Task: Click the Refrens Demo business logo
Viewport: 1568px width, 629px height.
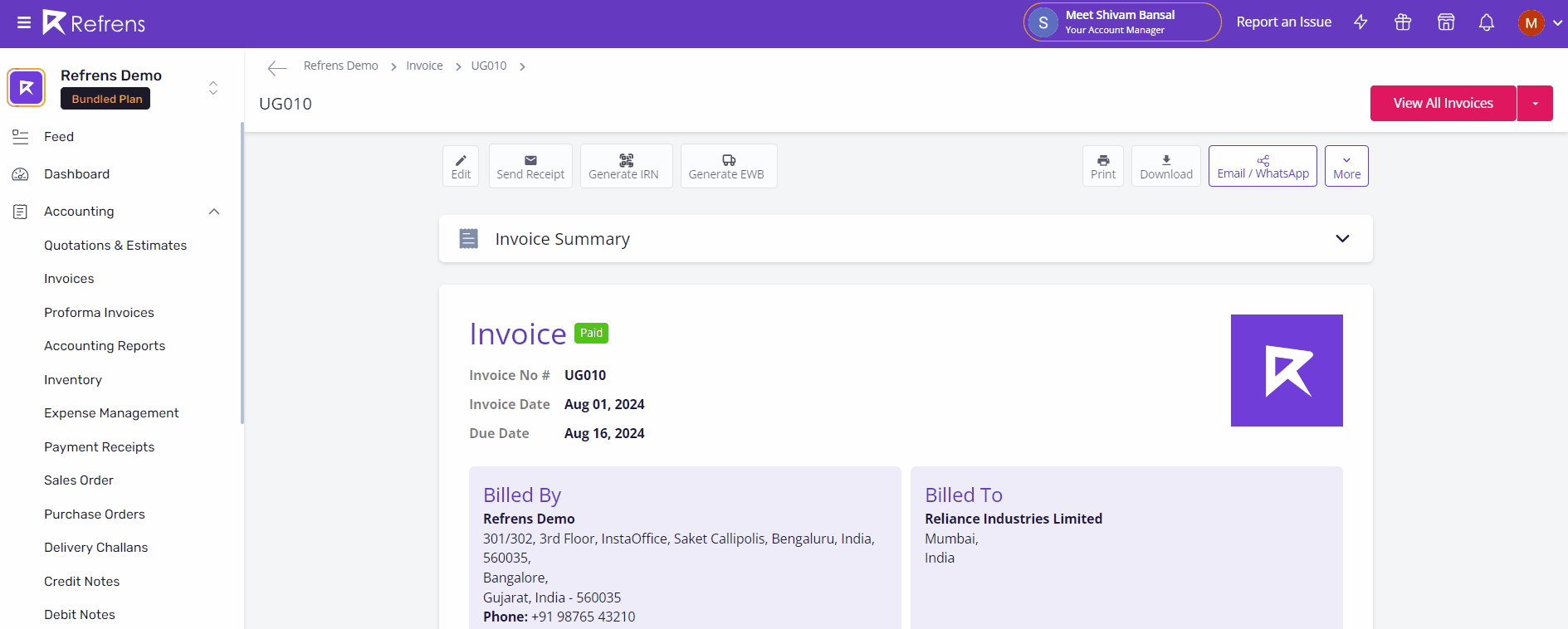Action: (x=27, y=87)
